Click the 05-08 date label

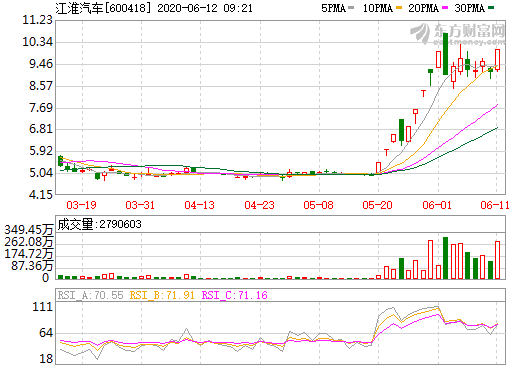pyautogui.click(x=318, y=205)
